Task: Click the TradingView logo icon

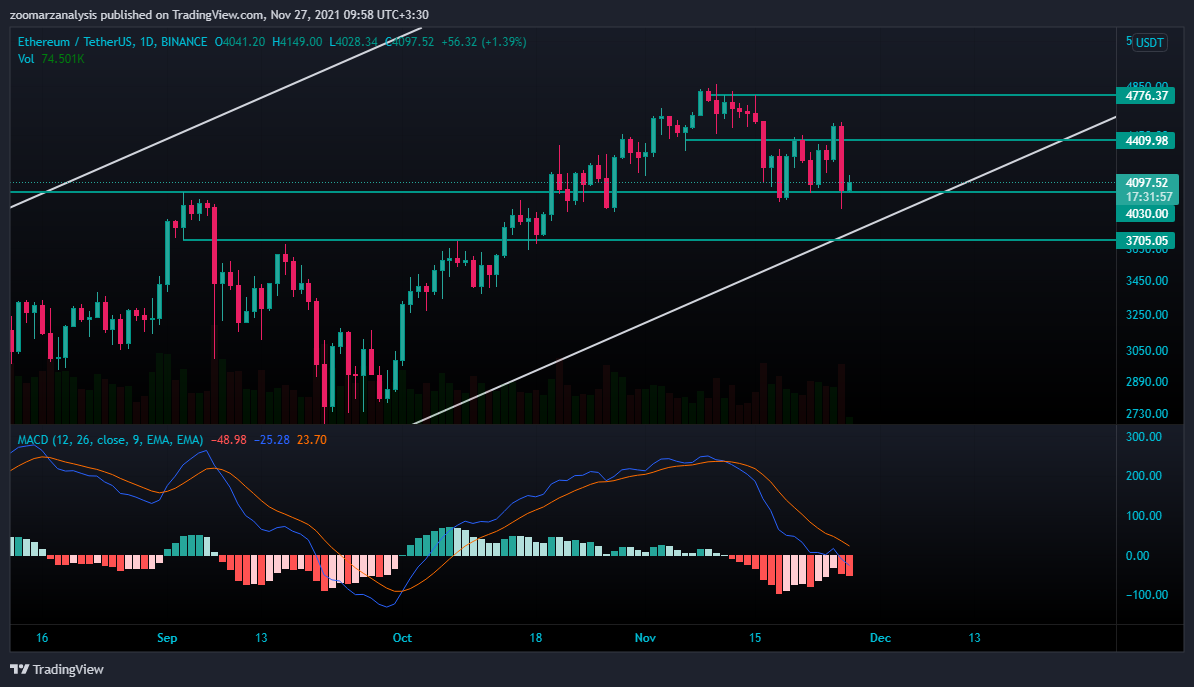Action: click(x=20, y=669)
